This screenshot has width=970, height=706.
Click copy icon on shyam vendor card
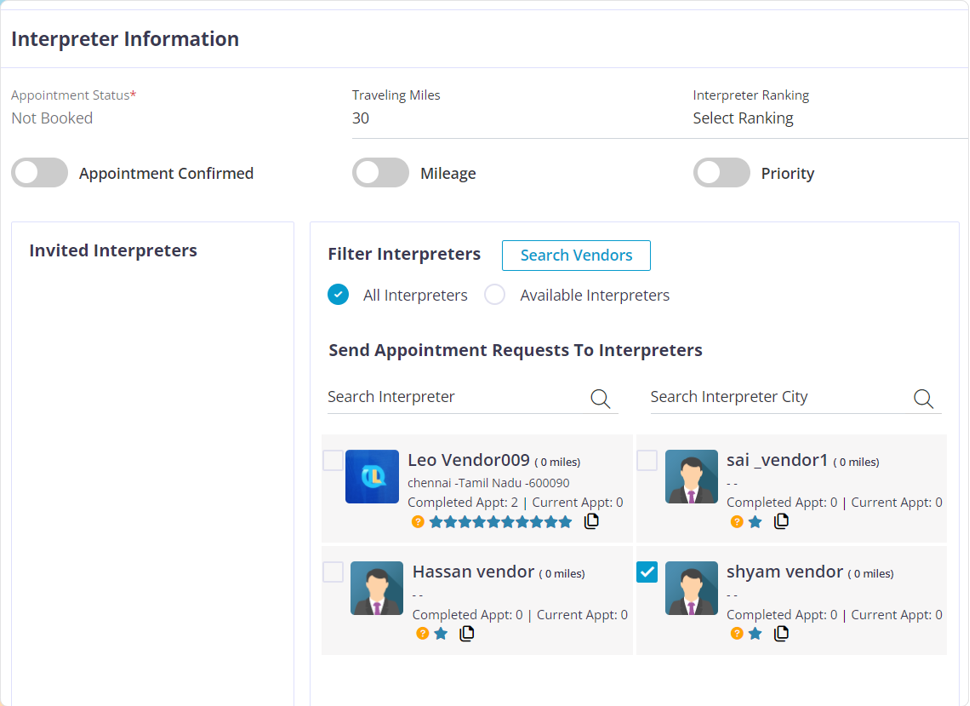point(781,633)
